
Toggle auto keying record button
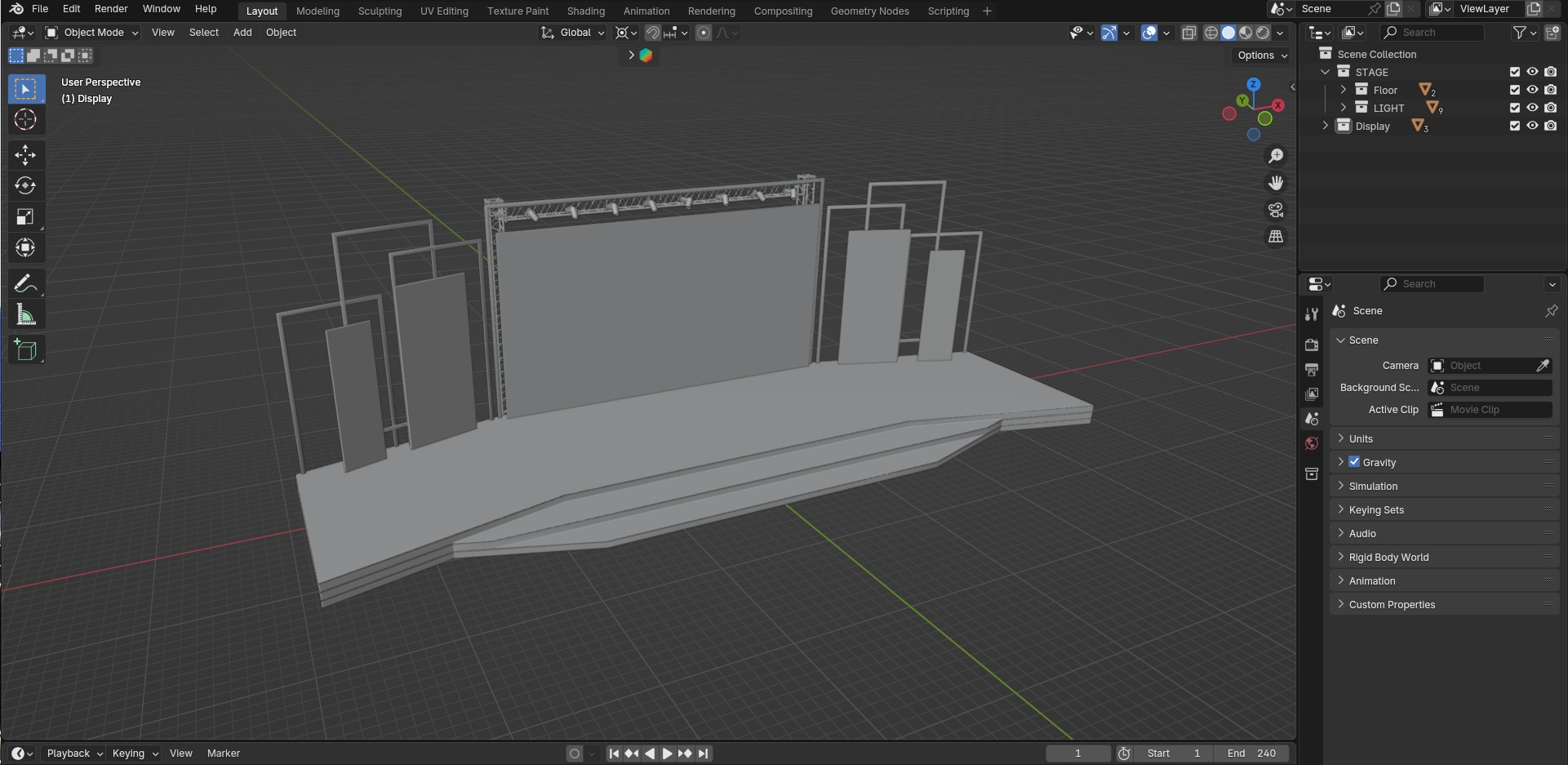[575, 754]
